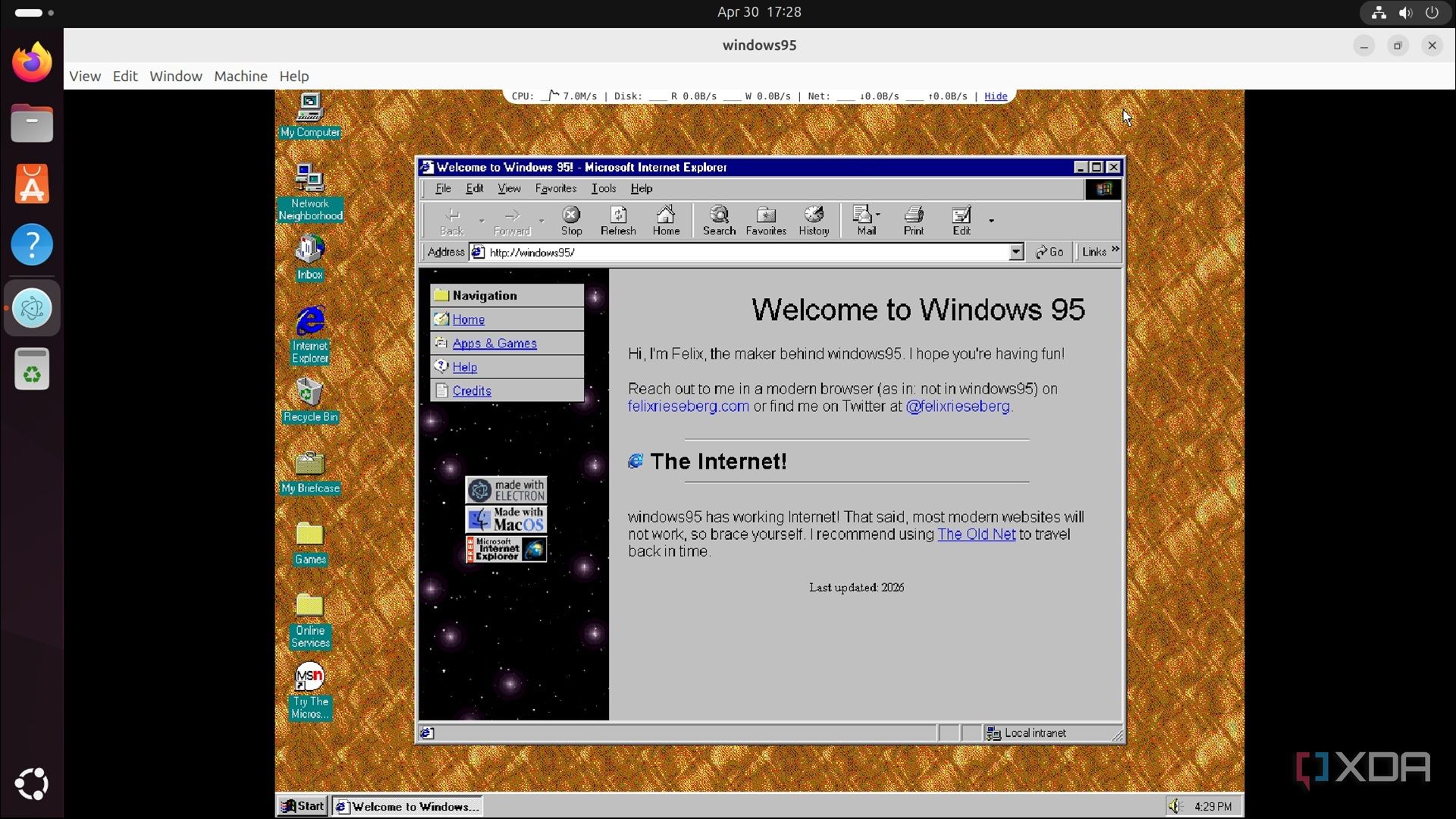Open Ubuntu App Center dock icon
The image size is (1456, 819).
click(x=32, y=184)
